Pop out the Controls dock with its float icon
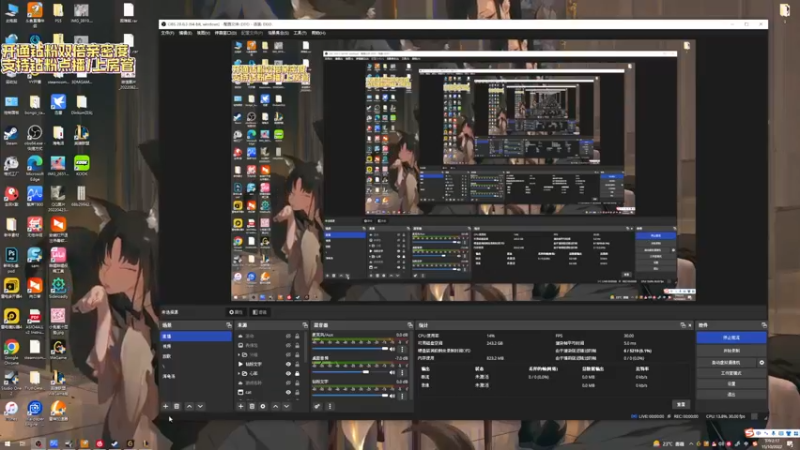Screen dimensions: 800x450 764,325
